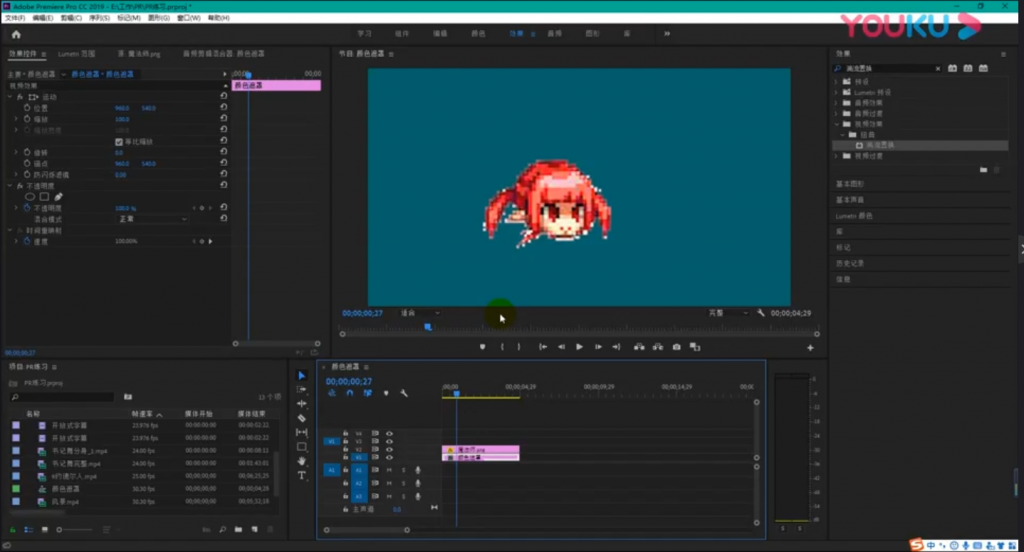Open the Edit menu
This screenshot has height=552, width=1024.
point(42,18)
